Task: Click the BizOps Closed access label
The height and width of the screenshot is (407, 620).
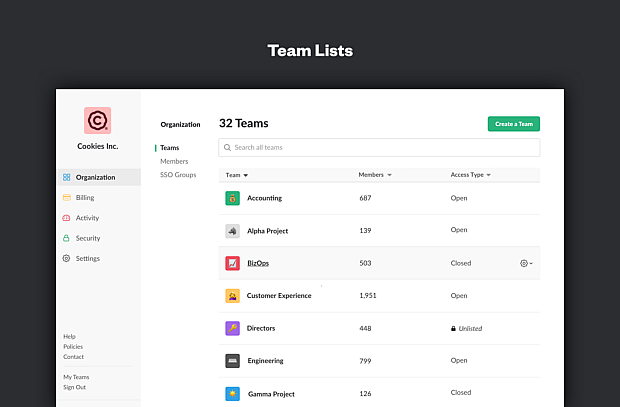Action: [x=461, y=263]
